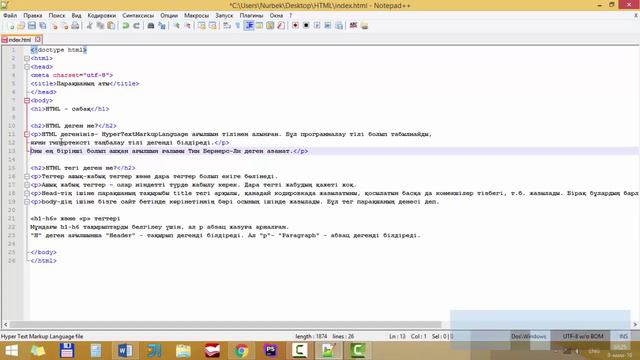This screenshot has height=360, width=640.
Task: Toggle synchronized horizontal scrolling
Action: tap(213, 26)
